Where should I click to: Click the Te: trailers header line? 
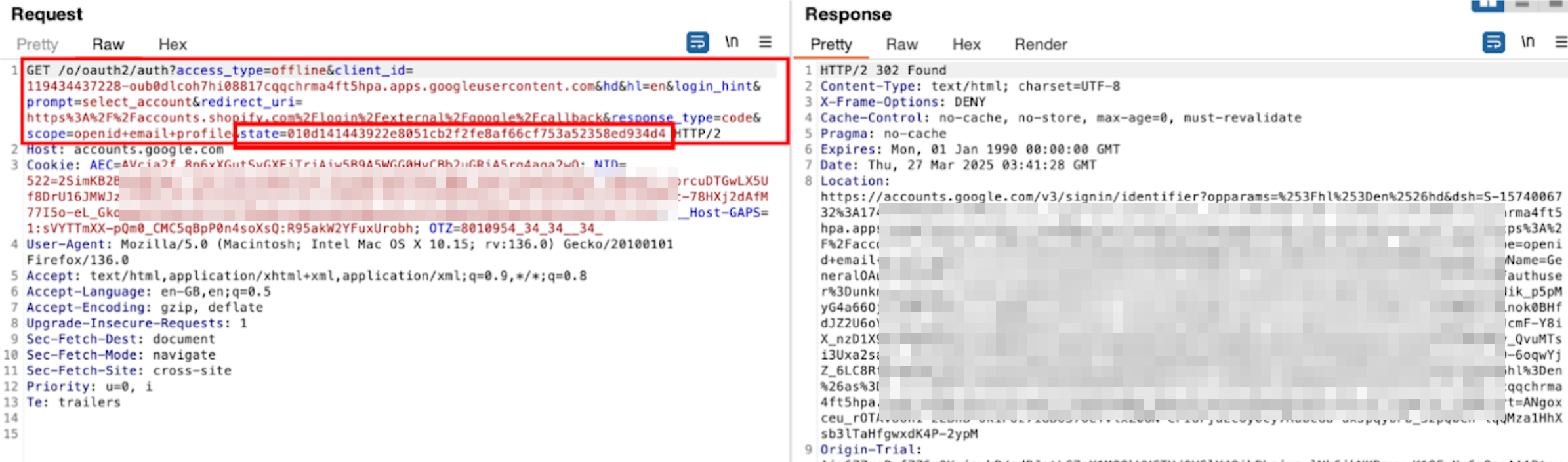pyautogui.click(x=73, y=402)
